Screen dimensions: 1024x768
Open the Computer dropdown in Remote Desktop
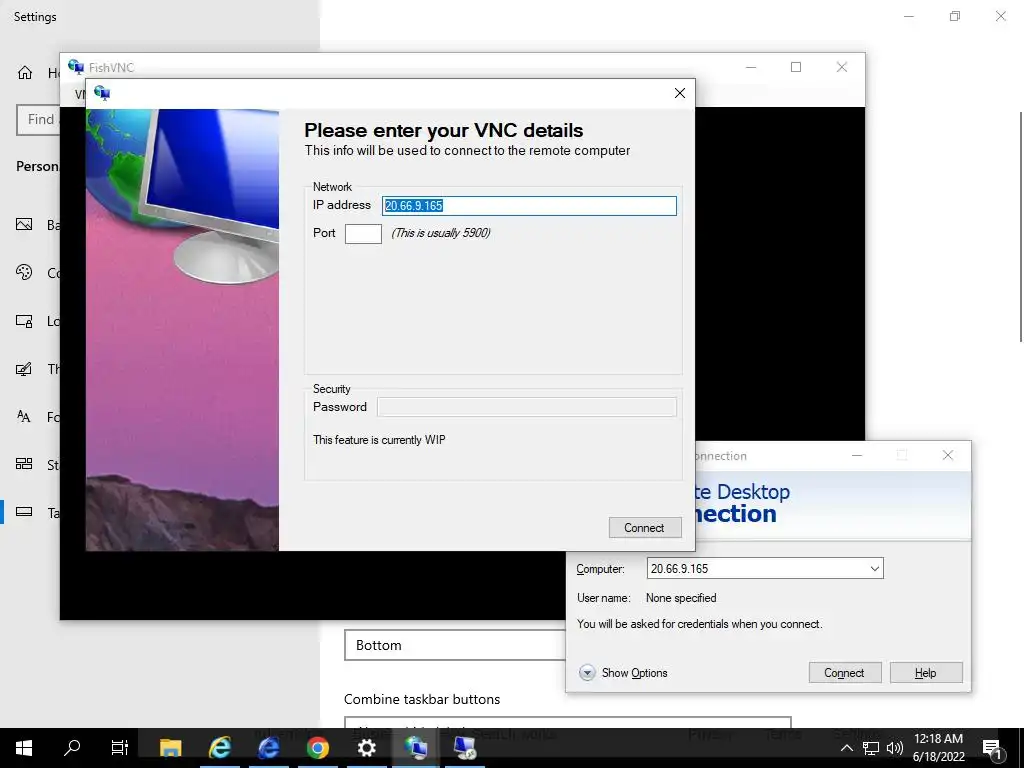[x=874, y=569]
